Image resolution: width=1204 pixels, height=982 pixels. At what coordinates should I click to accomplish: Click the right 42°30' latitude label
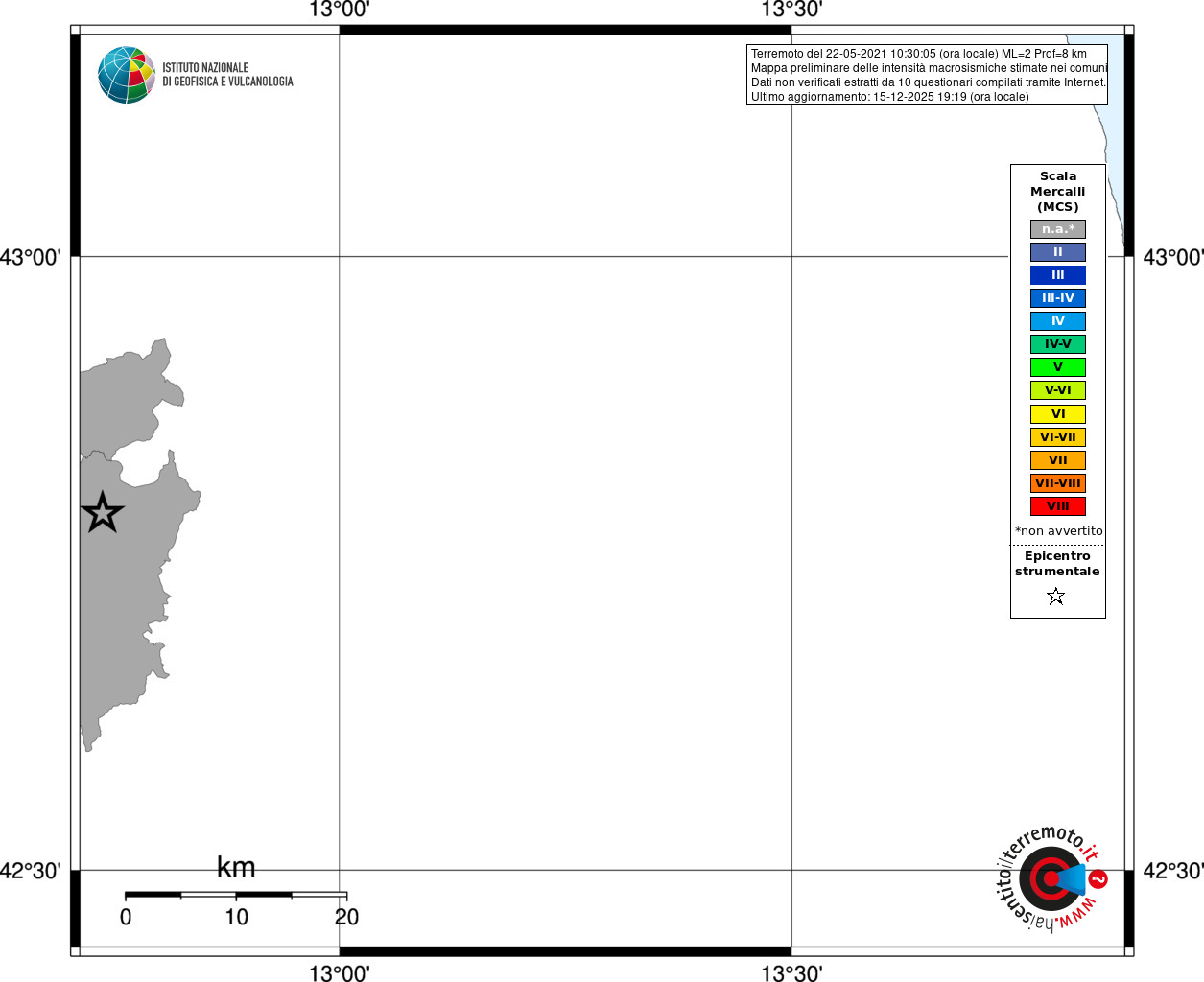click(x=1173, y=871)
